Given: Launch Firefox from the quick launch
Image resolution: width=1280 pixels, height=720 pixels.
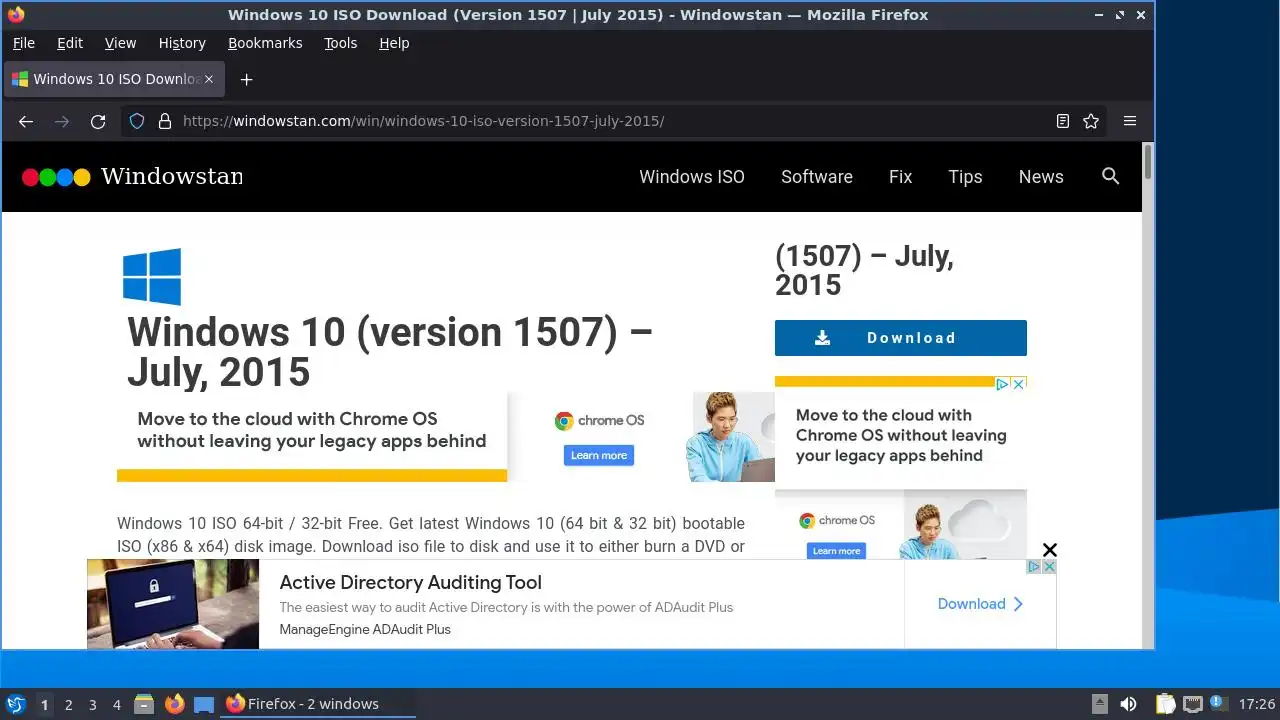Looking at the screenshot, I should pos(175,704).
